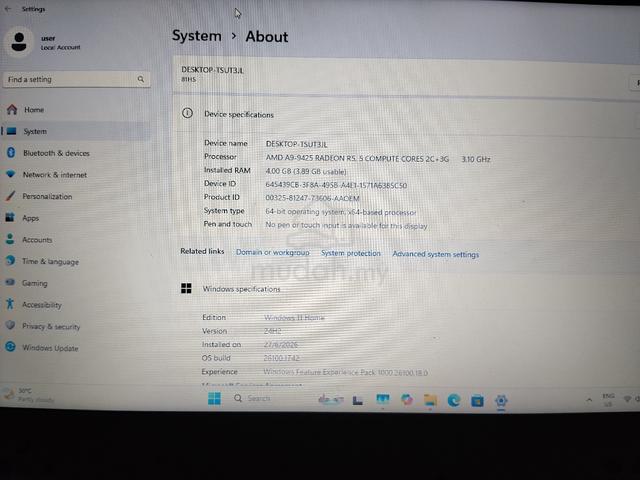Open File Explorer from the taskbar
The width and height of the screenshot is (640, 480).
430,400
